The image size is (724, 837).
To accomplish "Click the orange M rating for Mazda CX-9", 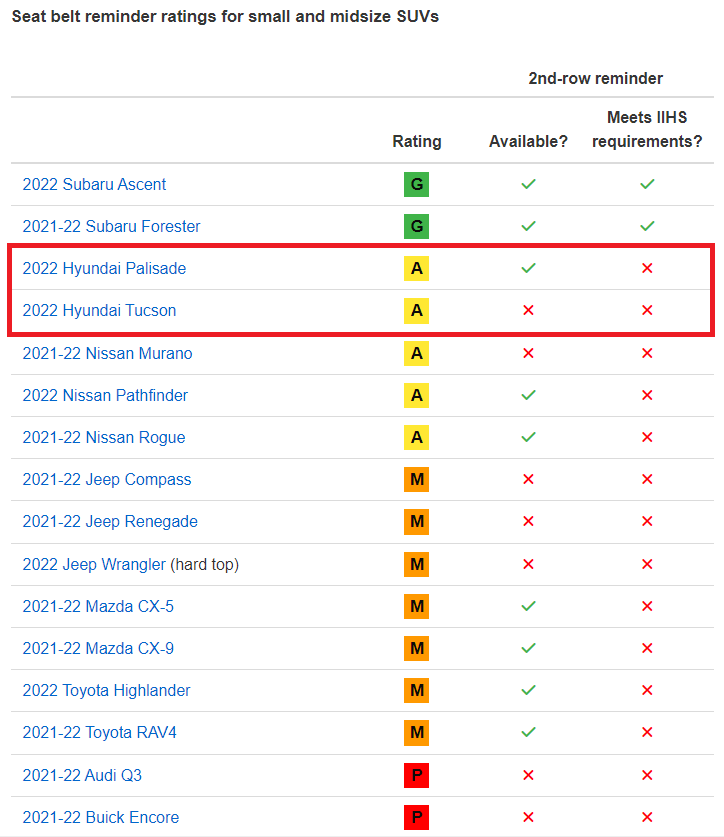I will tap(416, 649).
